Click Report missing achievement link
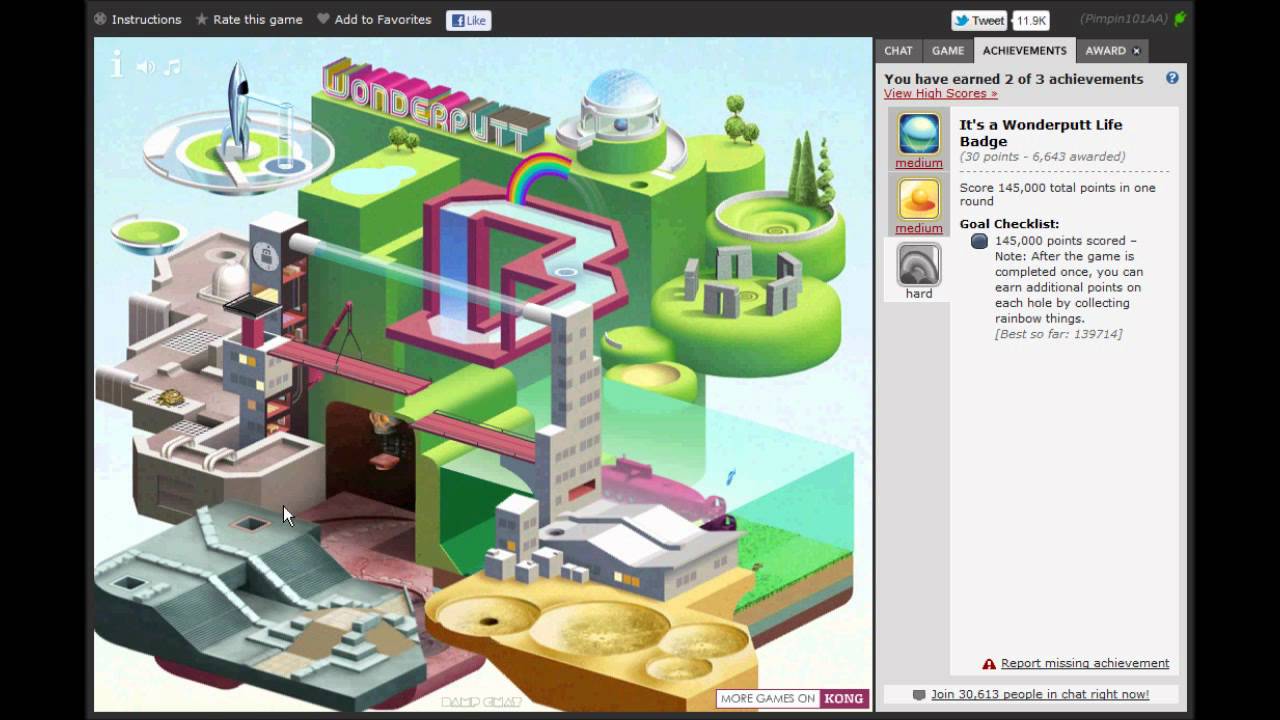 1085,663
